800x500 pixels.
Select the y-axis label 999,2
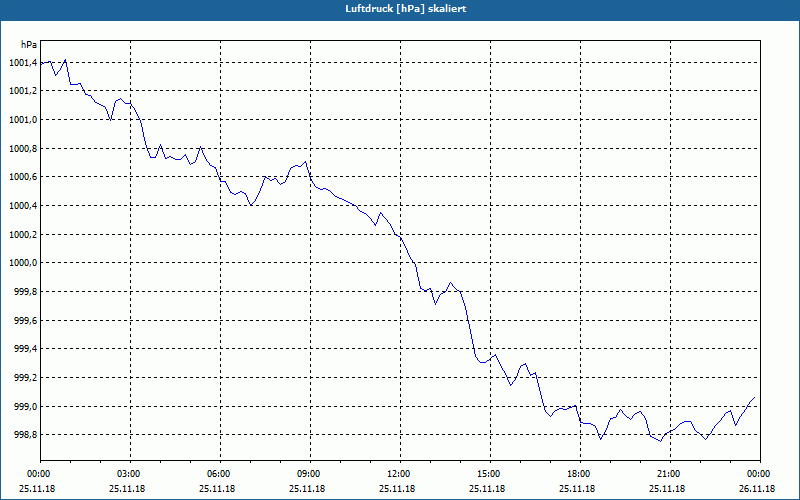click(x=26, y=378)
